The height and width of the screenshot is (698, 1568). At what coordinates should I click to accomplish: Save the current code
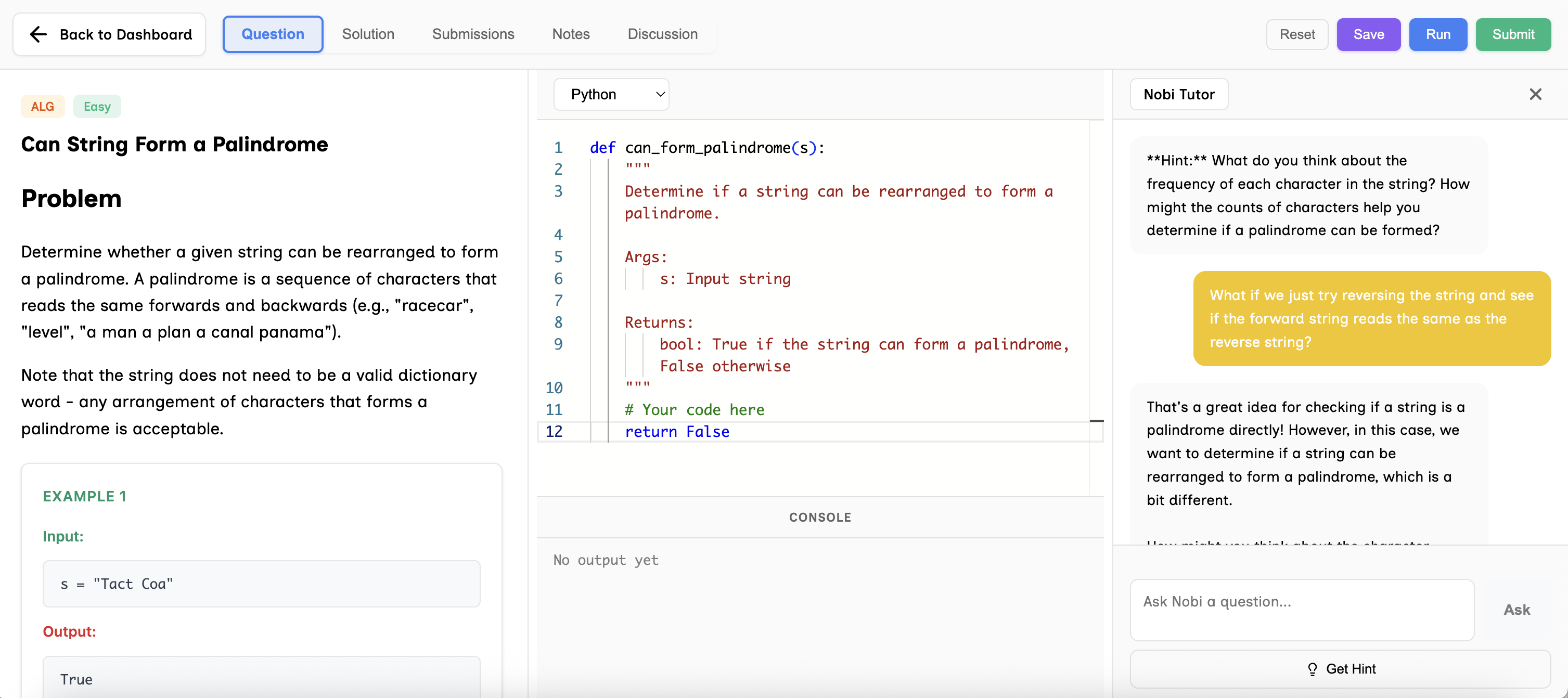(x=1368, y=35)
